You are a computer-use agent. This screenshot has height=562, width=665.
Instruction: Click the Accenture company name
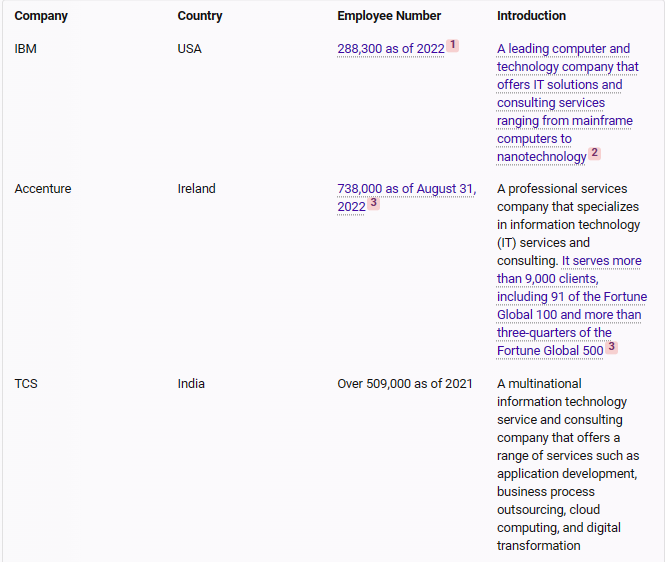(x=43, y=189)
